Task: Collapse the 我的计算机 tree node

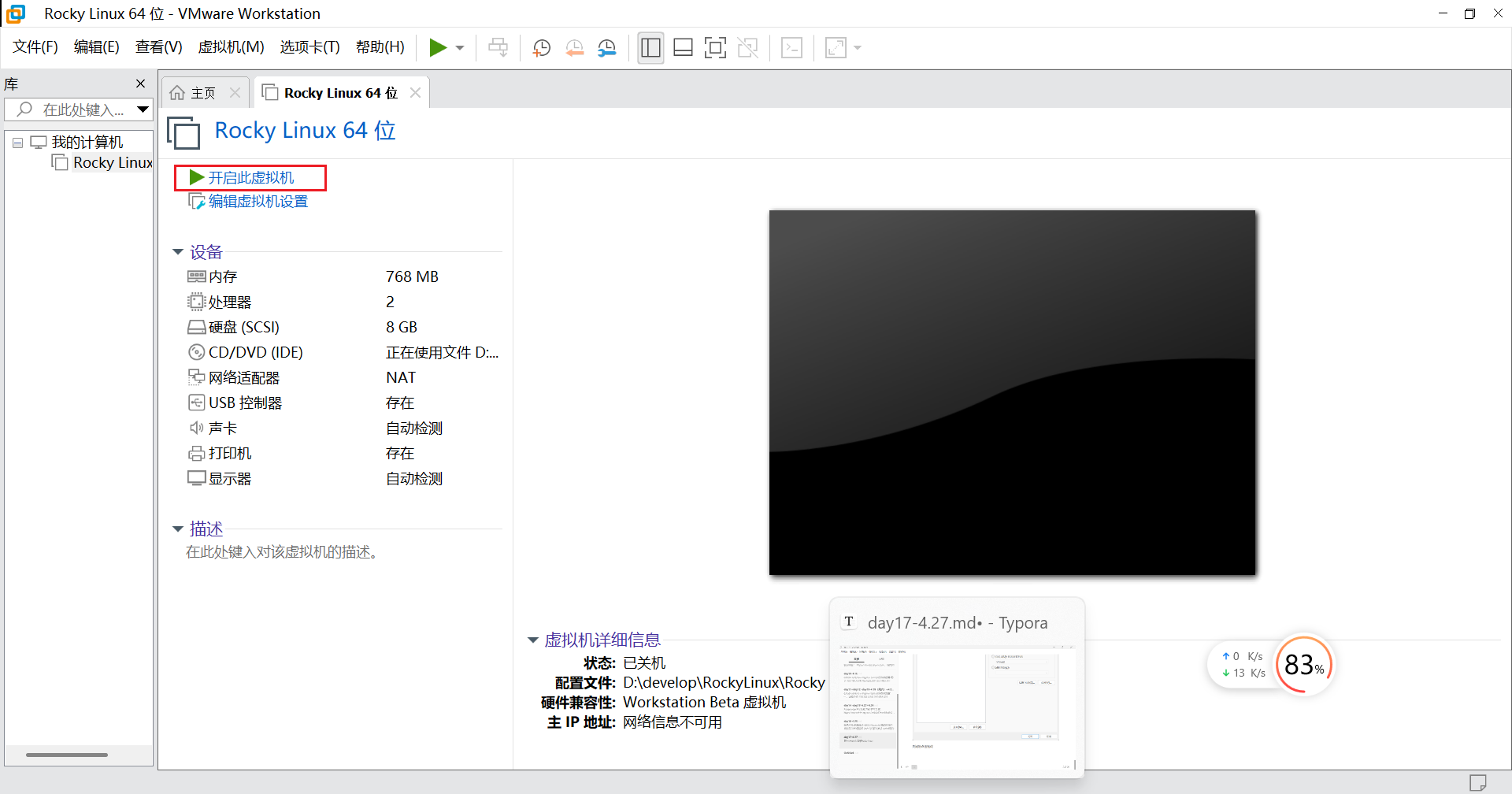Action: tap(17, 143)
